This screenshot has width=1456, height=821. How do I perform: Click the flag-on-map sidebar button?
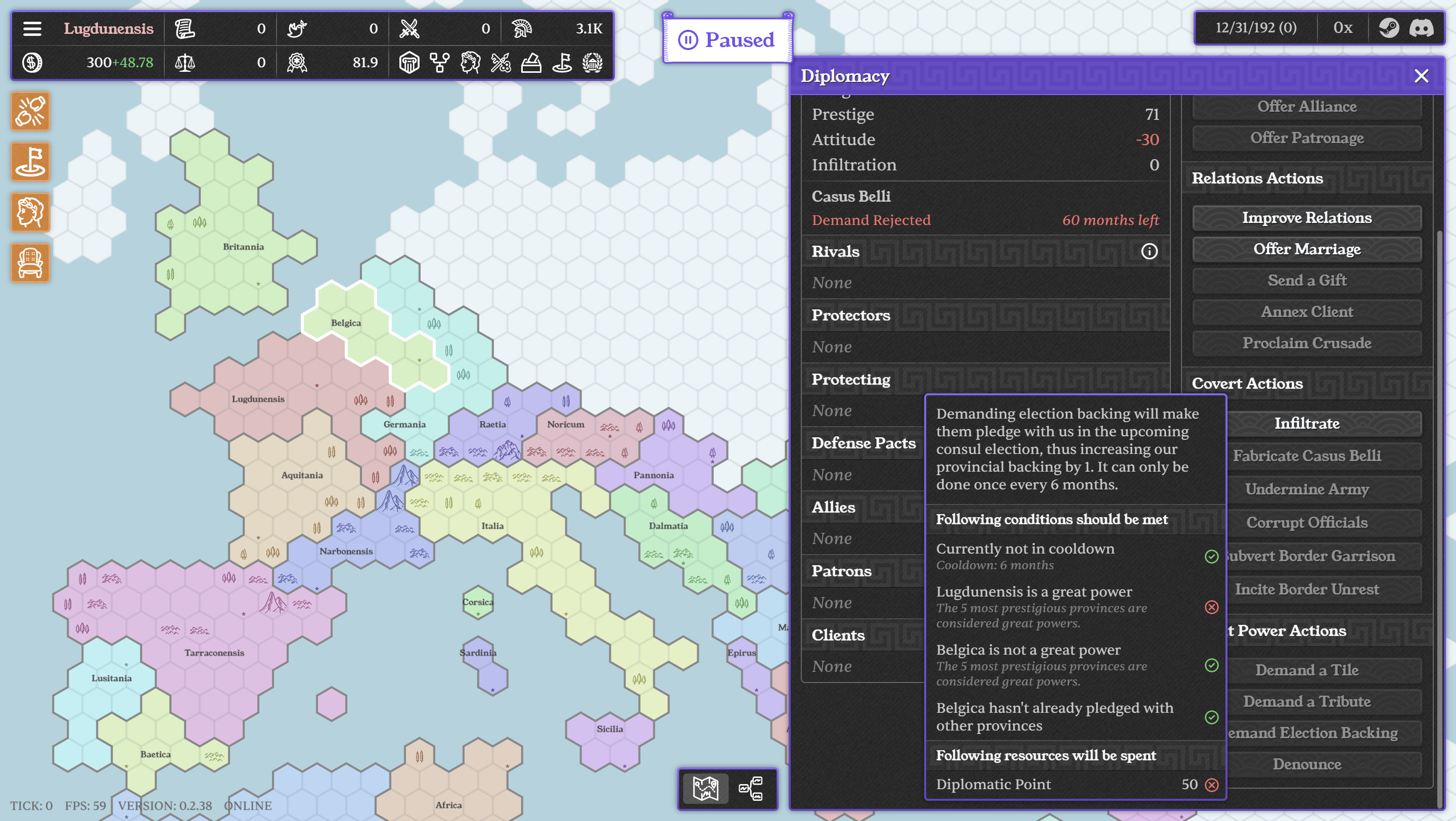tap(30, 162)
